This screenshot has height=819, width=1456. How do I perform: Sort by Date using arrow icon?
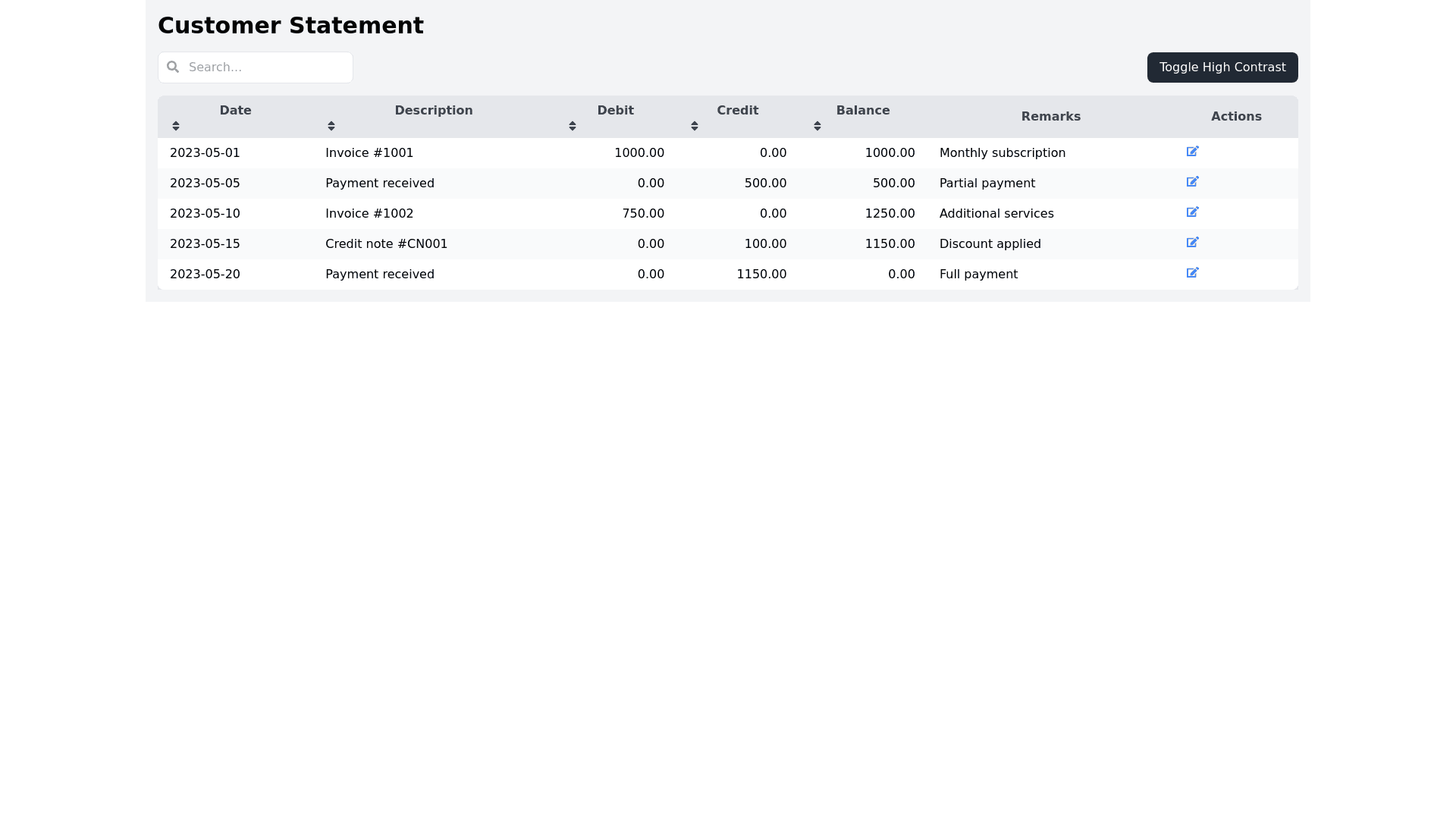[x=176, y=126]
